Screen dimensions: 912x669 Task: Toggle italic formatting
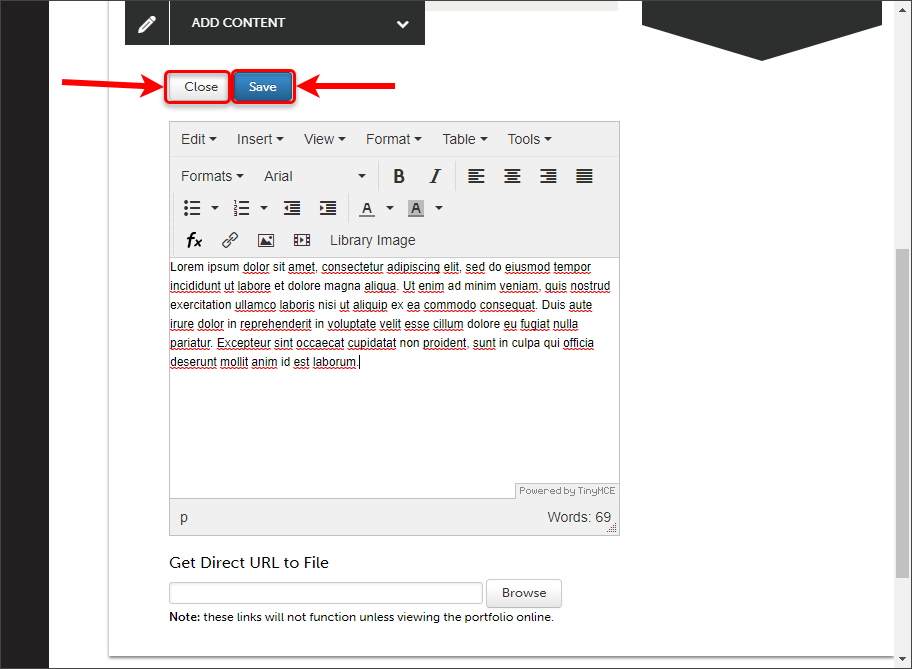coord(435,176)
